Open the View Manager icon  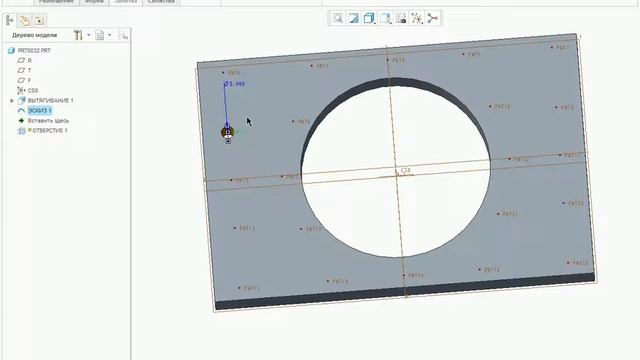point(401,18)
